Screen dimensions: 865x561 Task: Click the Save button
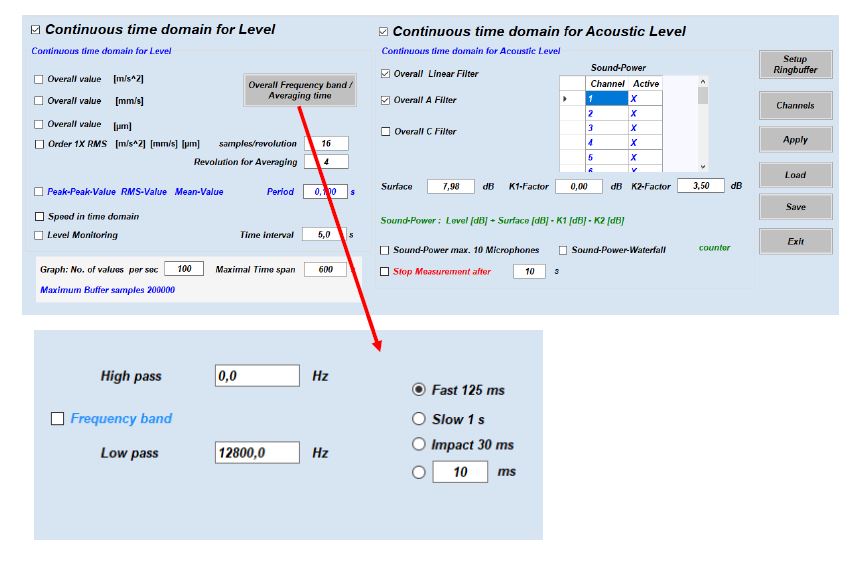tap(795, 207)
